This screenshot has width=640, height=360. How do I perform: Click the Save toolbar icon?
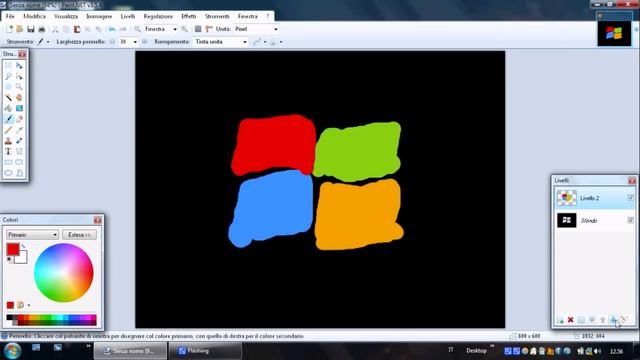tap(31, 29)
